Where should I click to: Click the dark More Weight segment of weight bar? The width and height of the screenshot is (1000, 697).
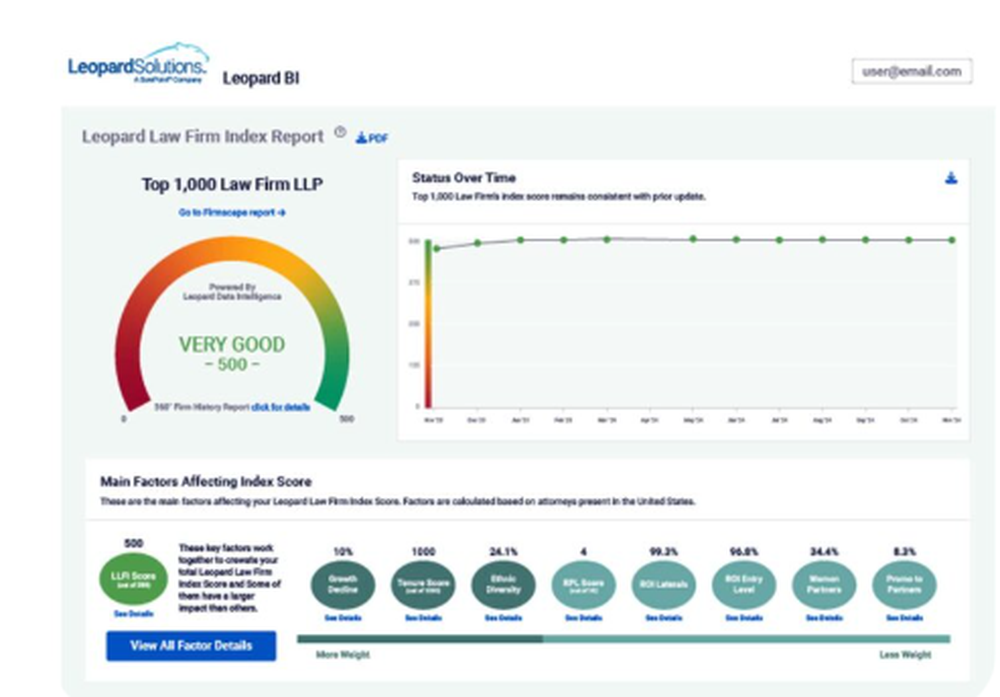420,638
